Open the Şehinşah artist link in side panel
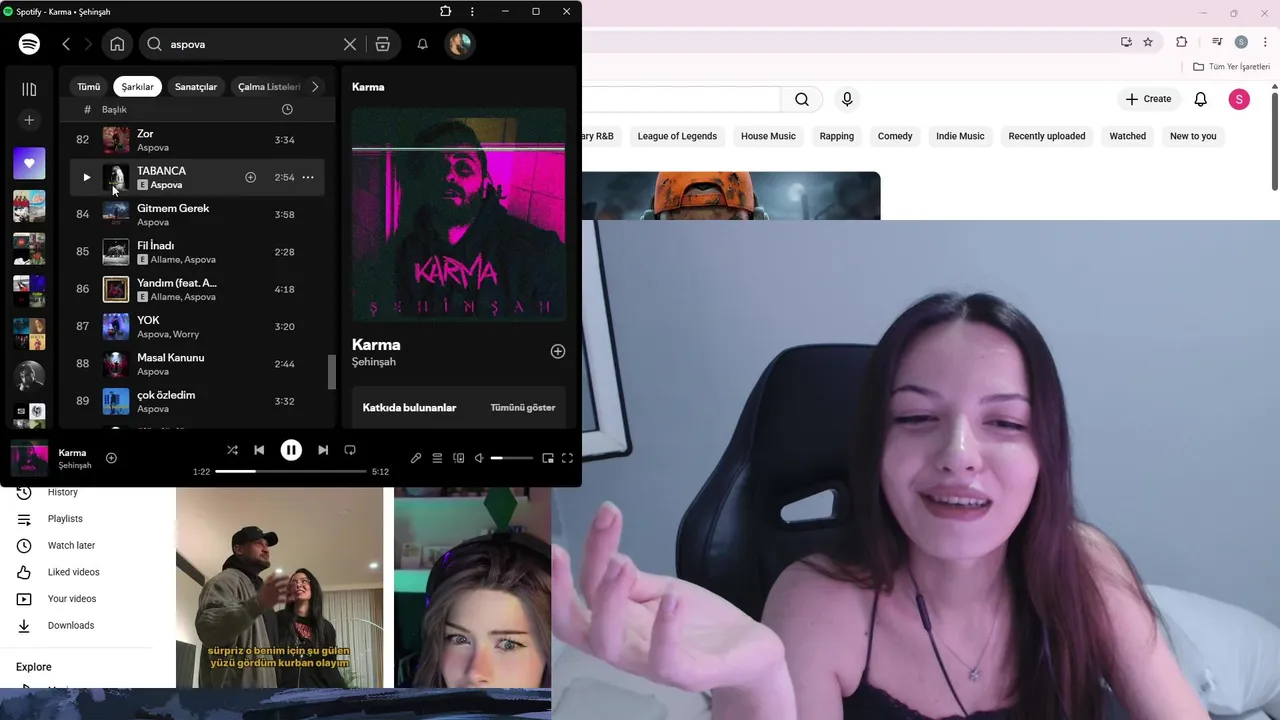 (x=374, y=362)
